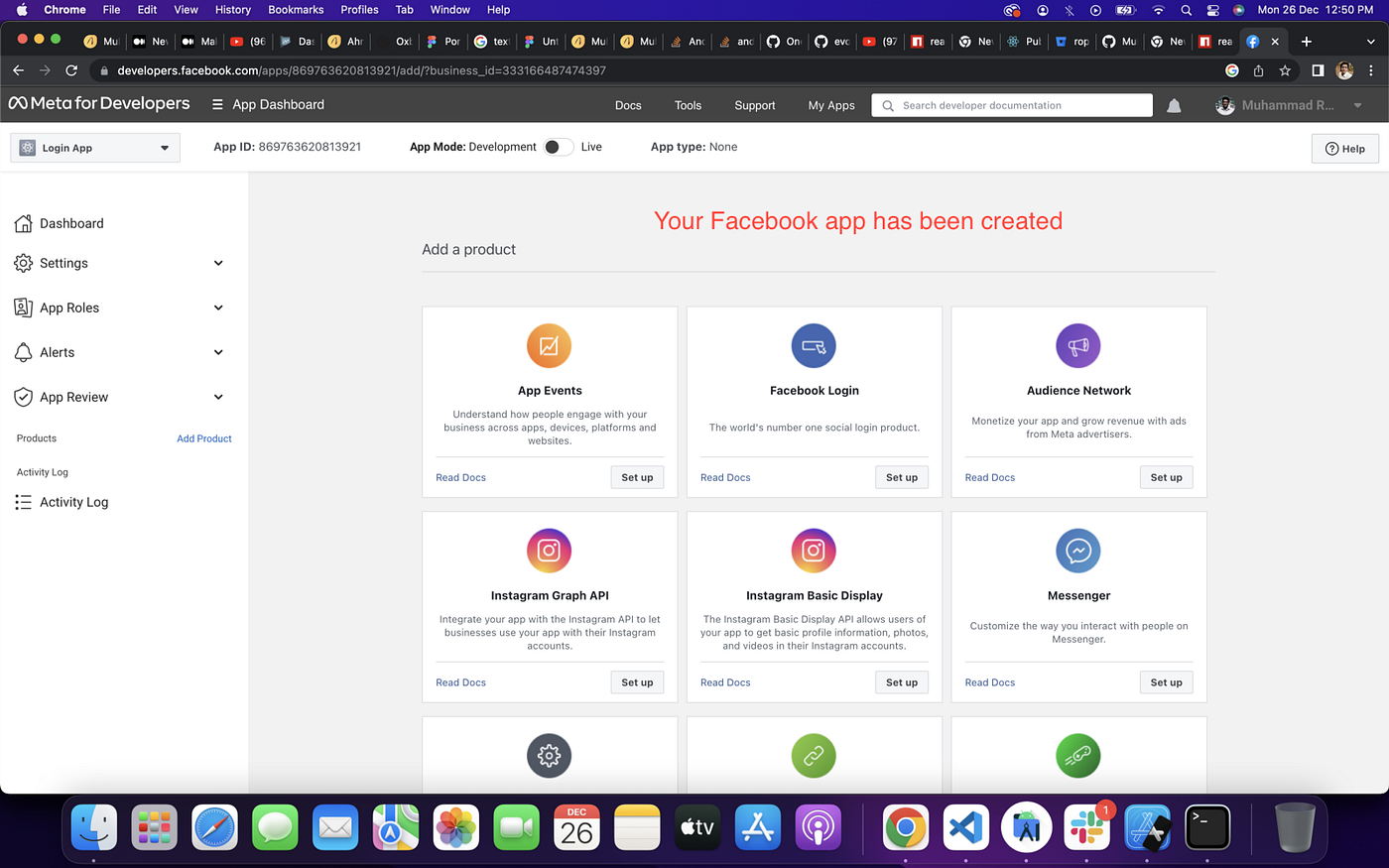This screenshot has height=868, width=1389.
Task: Open Terminal from the Dock
Action: pyautogui.click(x=1207, y=827)
